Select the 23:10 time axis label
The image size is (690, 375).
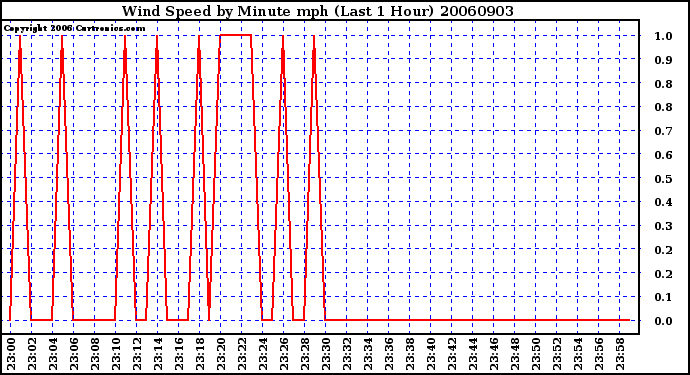pos(116,355)
